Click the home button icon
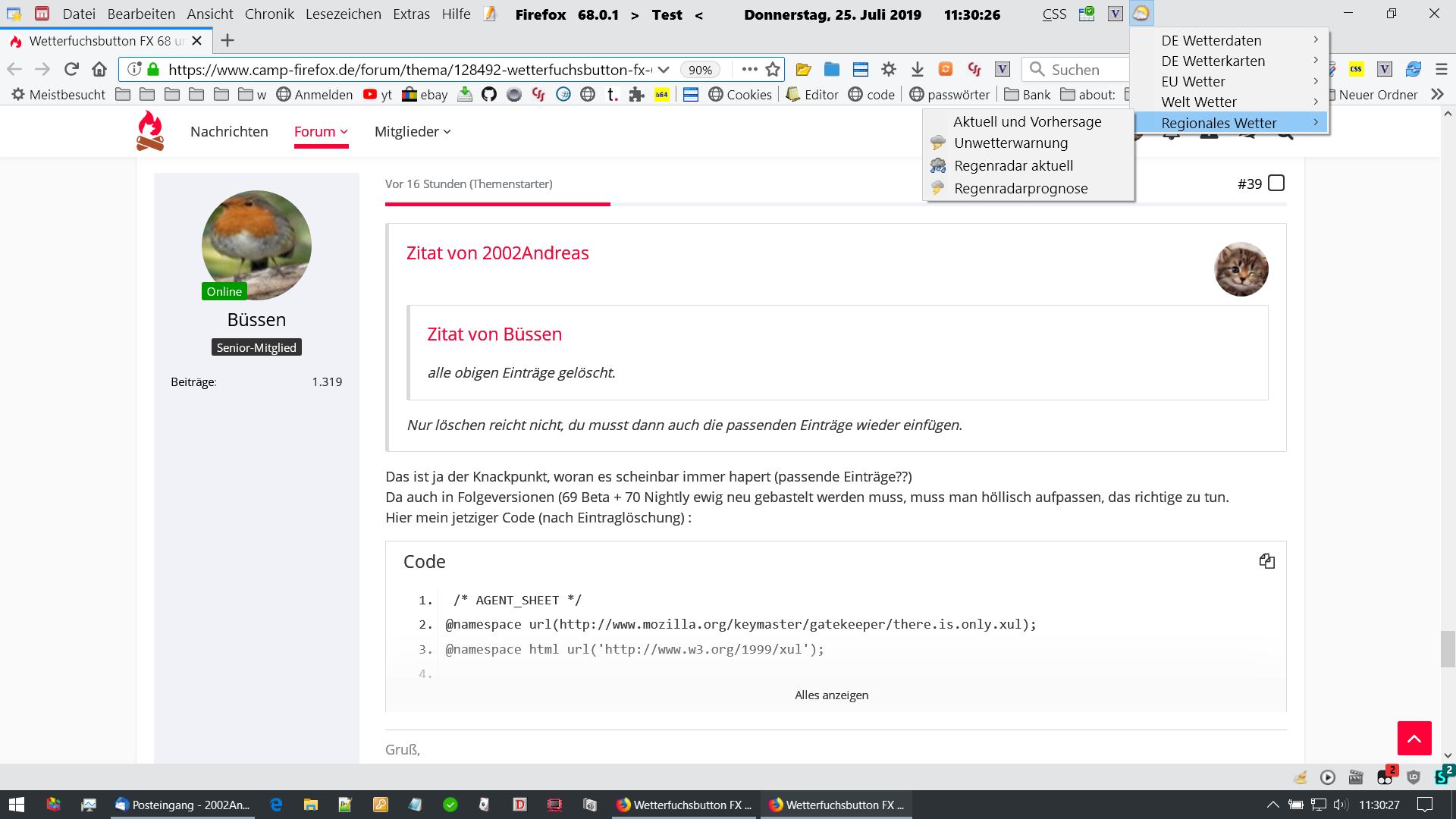Screen dimensions: 1456x819 pyautogui.click(x=99, y=69)
